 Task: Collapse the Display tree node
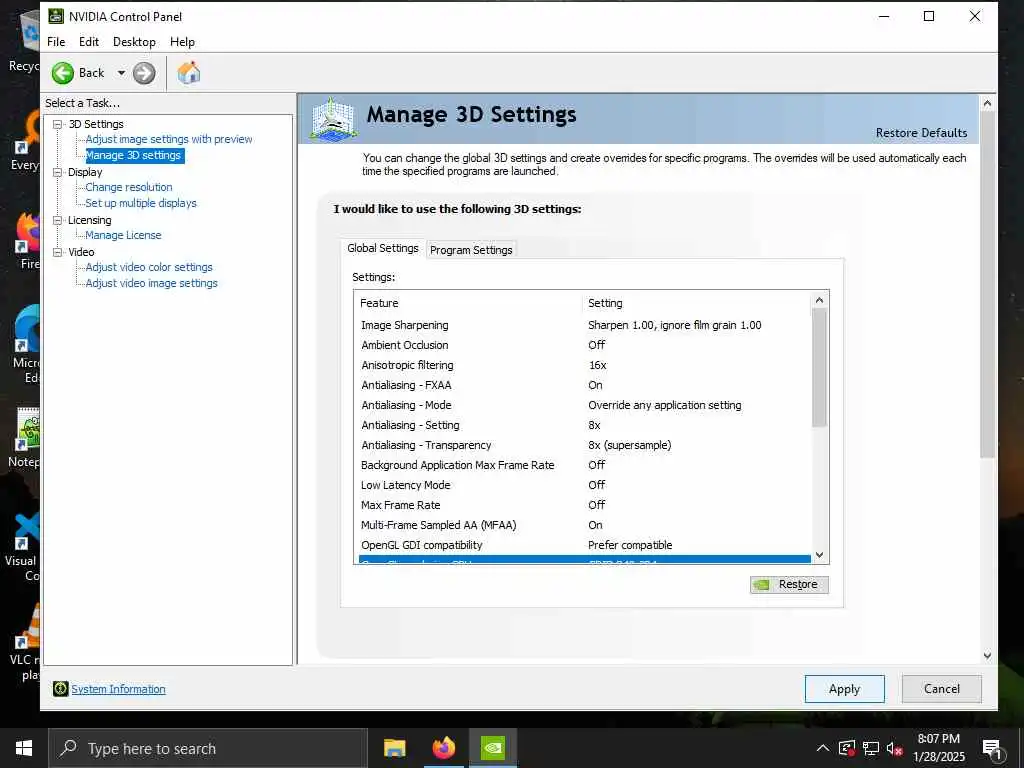57,172
